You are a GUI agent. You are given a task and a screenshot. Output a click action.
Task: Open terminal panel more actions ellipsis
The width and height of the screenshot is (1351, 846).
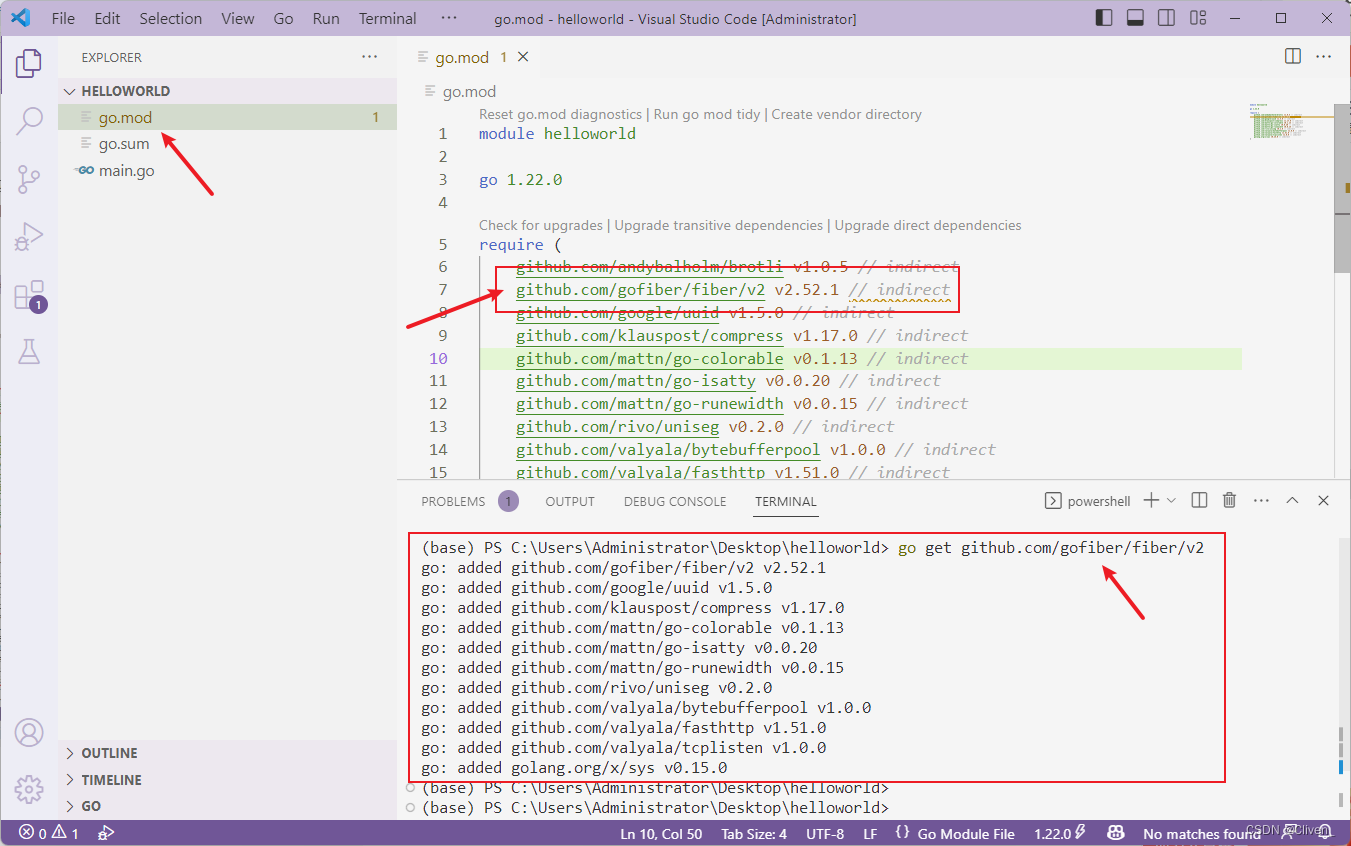1261,501
